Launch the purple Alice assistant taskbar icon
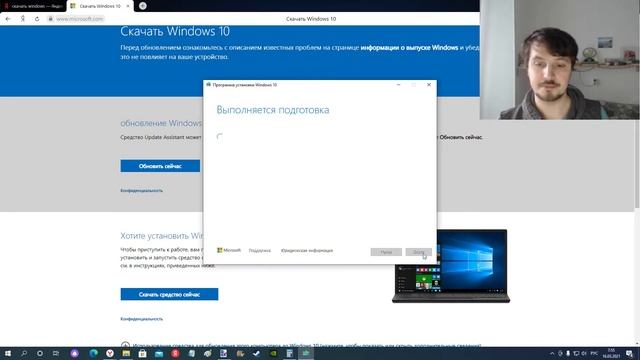Screen dimensions: 640x360 pyautogui.click(x=74, y=353)
